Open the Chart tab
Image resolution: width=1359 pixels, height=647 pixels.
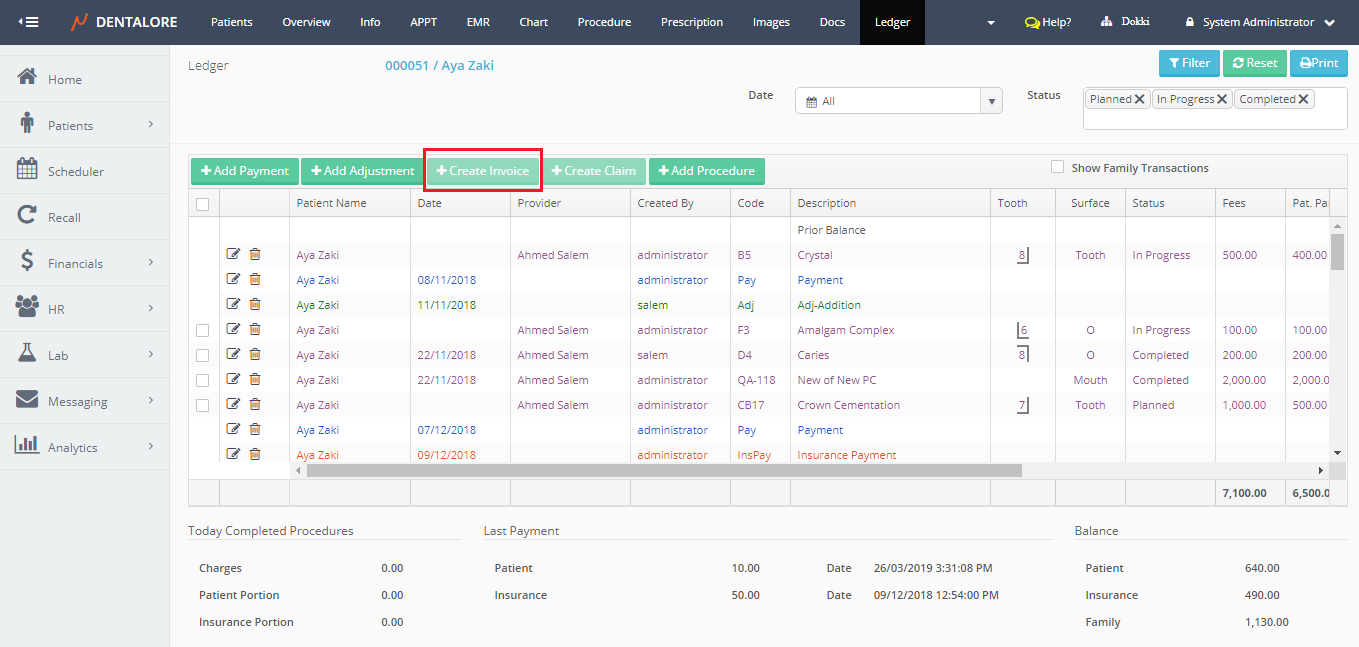point(533,22)
